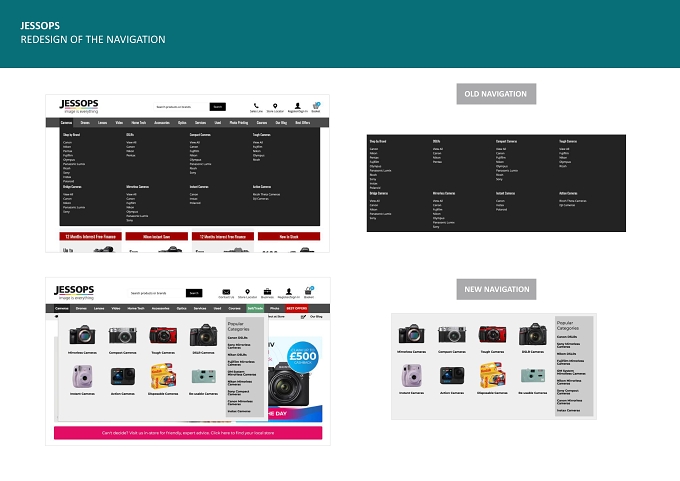Click £500 cashback blue badge in new site

point(303,357)
